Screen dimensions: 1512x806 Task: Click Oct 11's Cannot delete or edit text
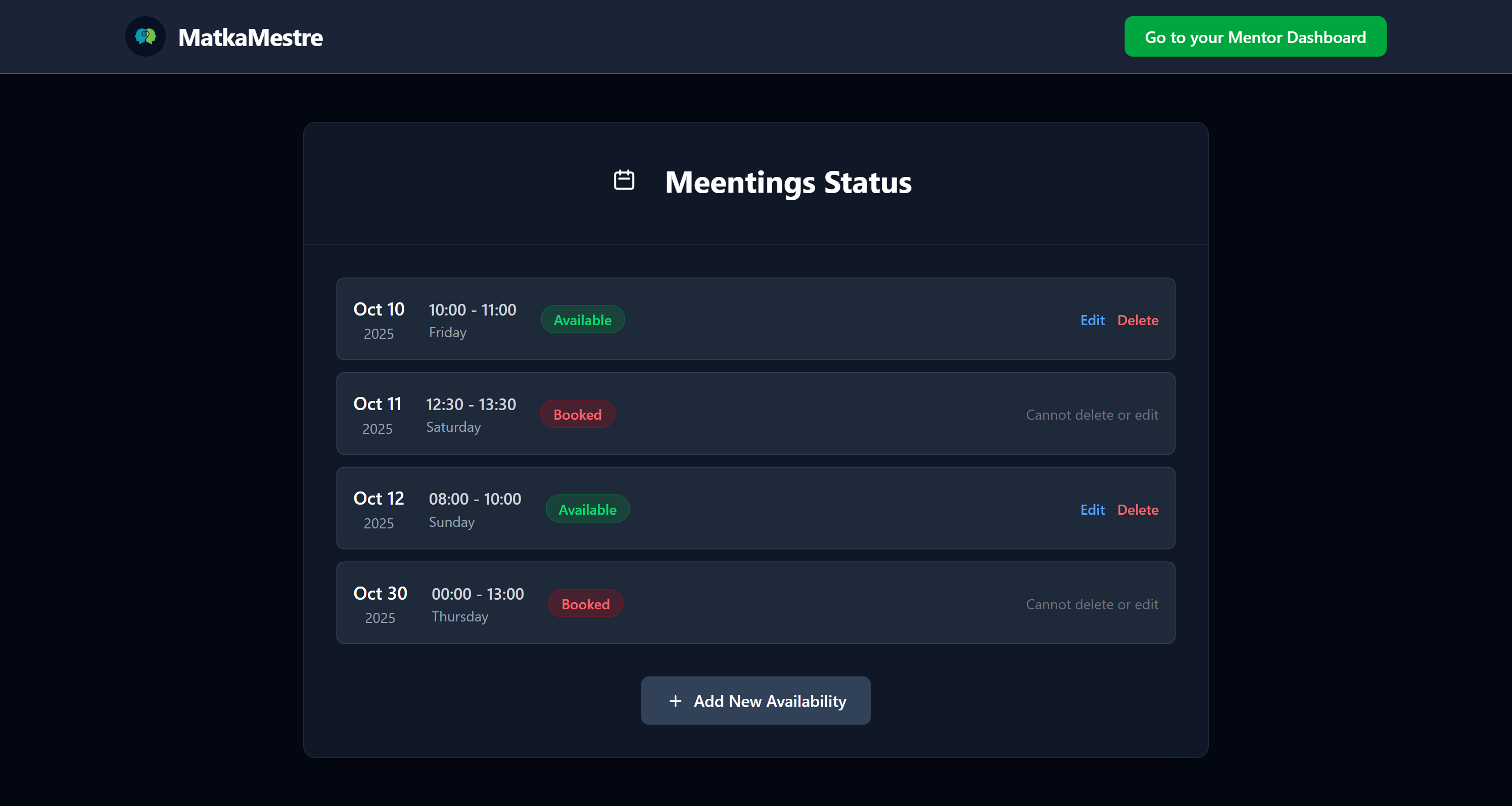point(1092,415)
